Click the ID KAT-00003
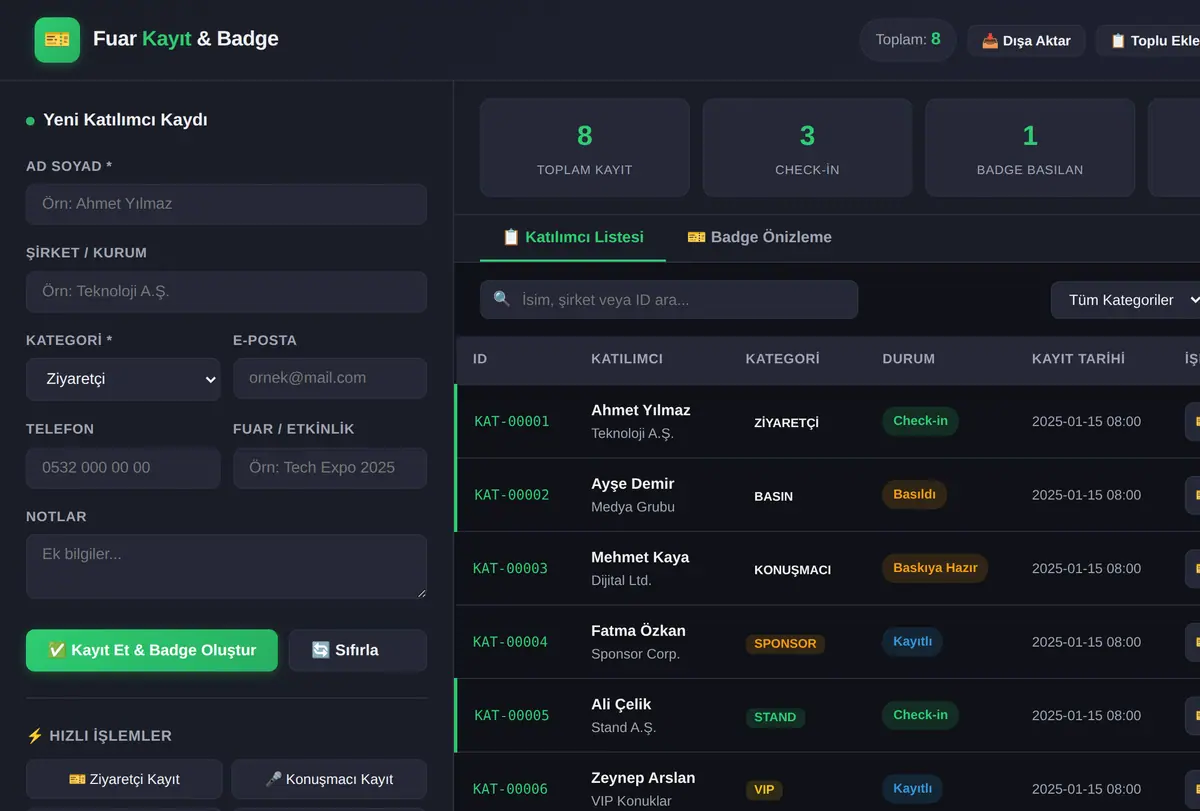 pyautogui.click(x=511, y=568)
